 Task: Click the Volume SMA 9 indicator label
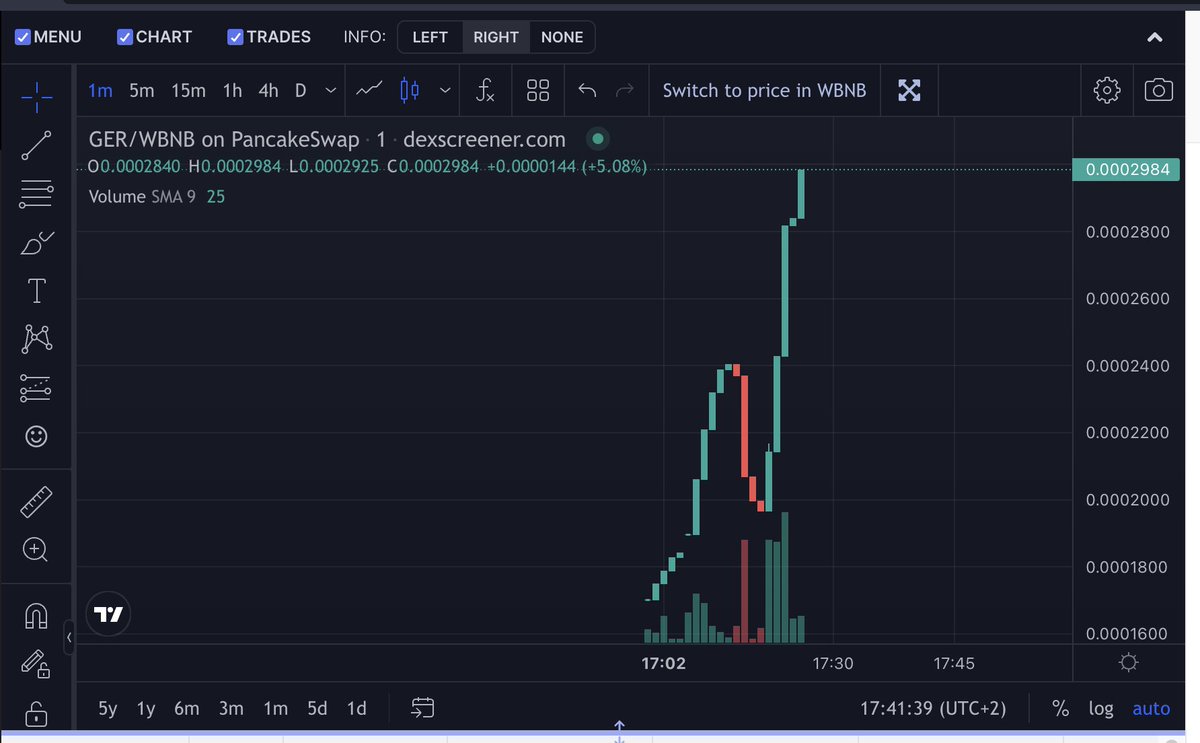tap(142, 196)
